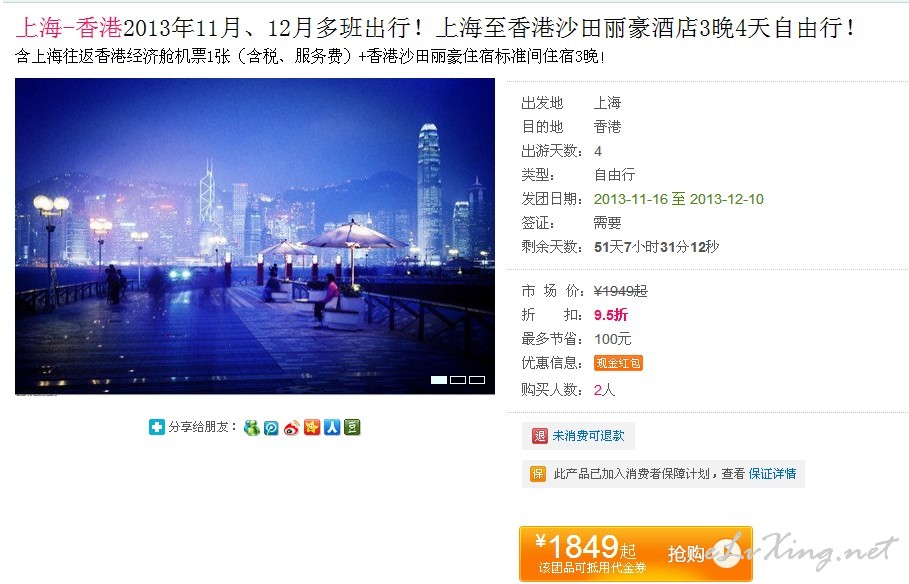Click the Hong Kong skyline photo
909x584 pixels.
click(255, 236)
